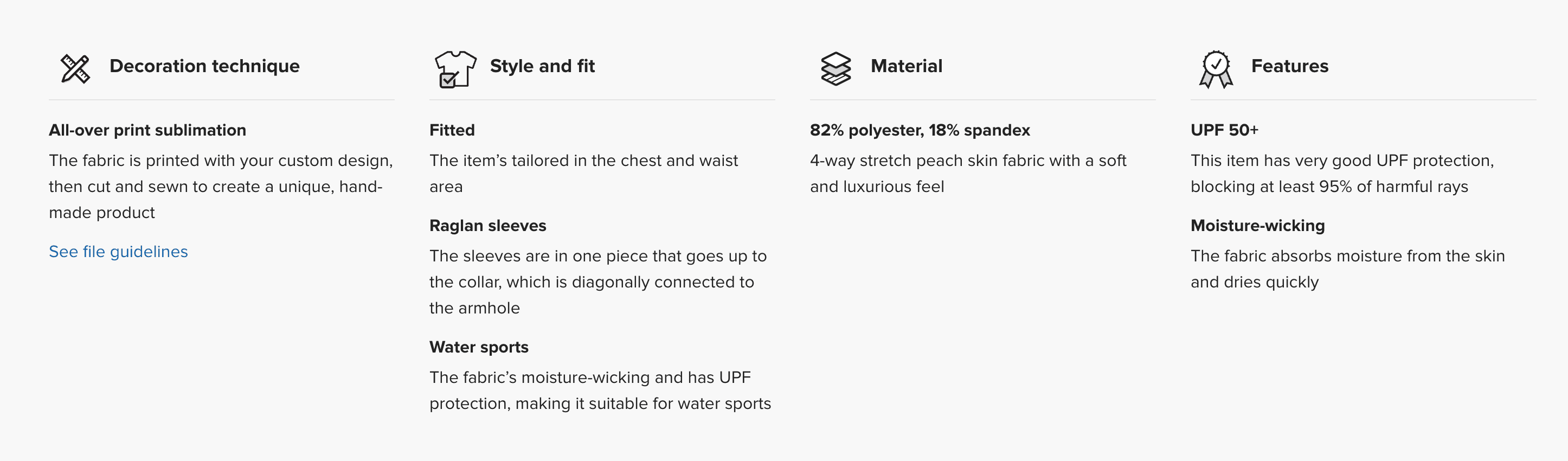Click the Material layers icon

(836, 69)
